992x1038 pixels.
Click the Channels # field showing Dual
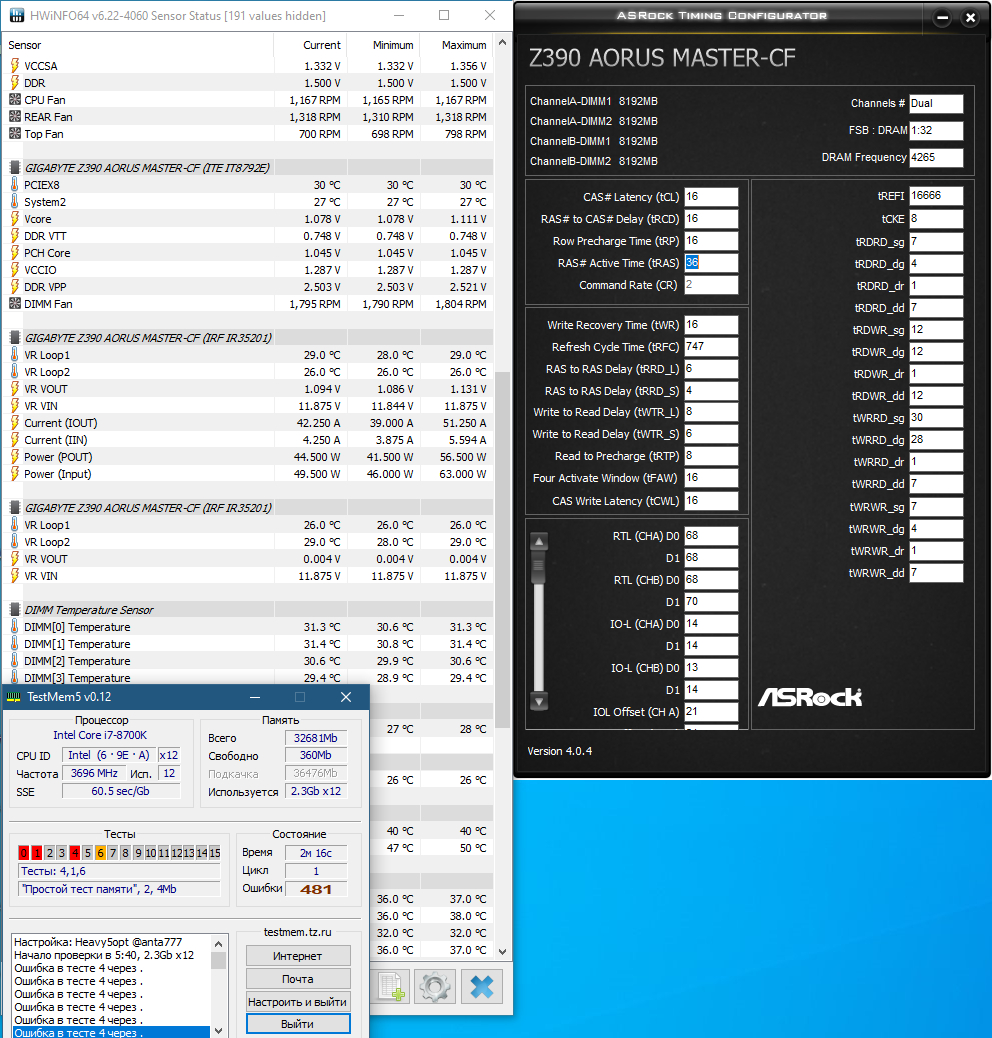936,104
